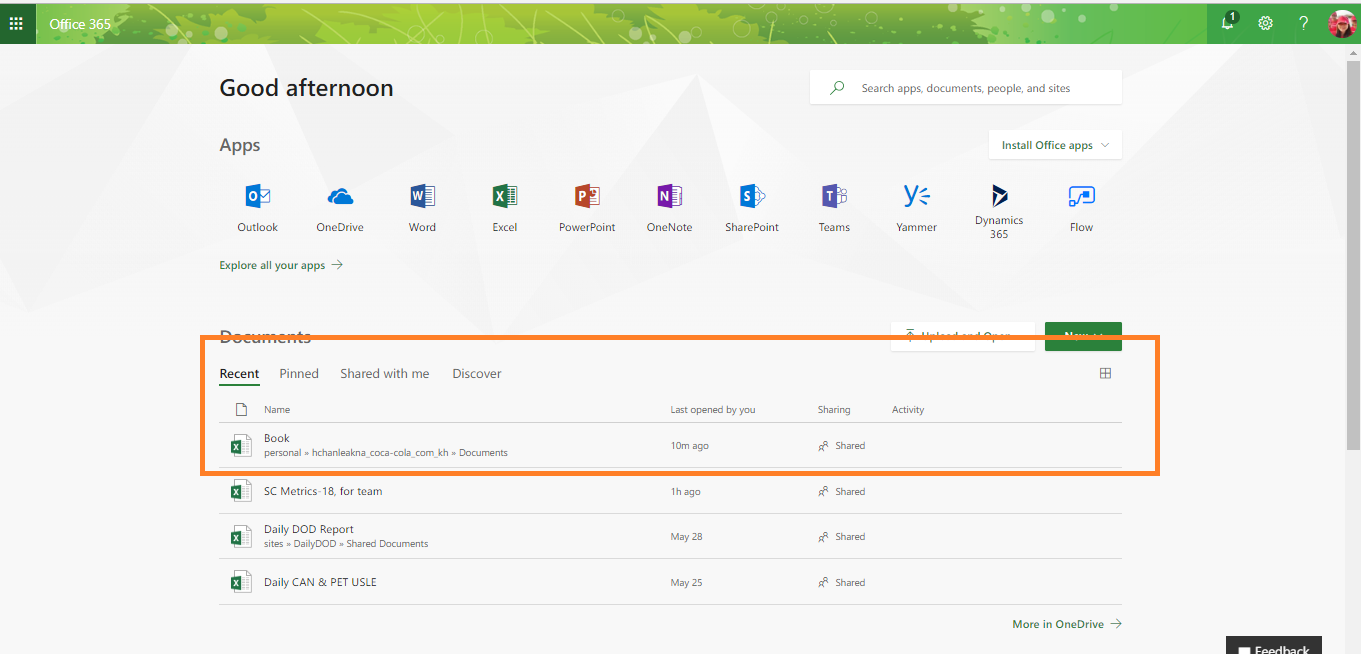1361x654 pixels.
Task: Select the Recent tab
Action: (239, 374)
